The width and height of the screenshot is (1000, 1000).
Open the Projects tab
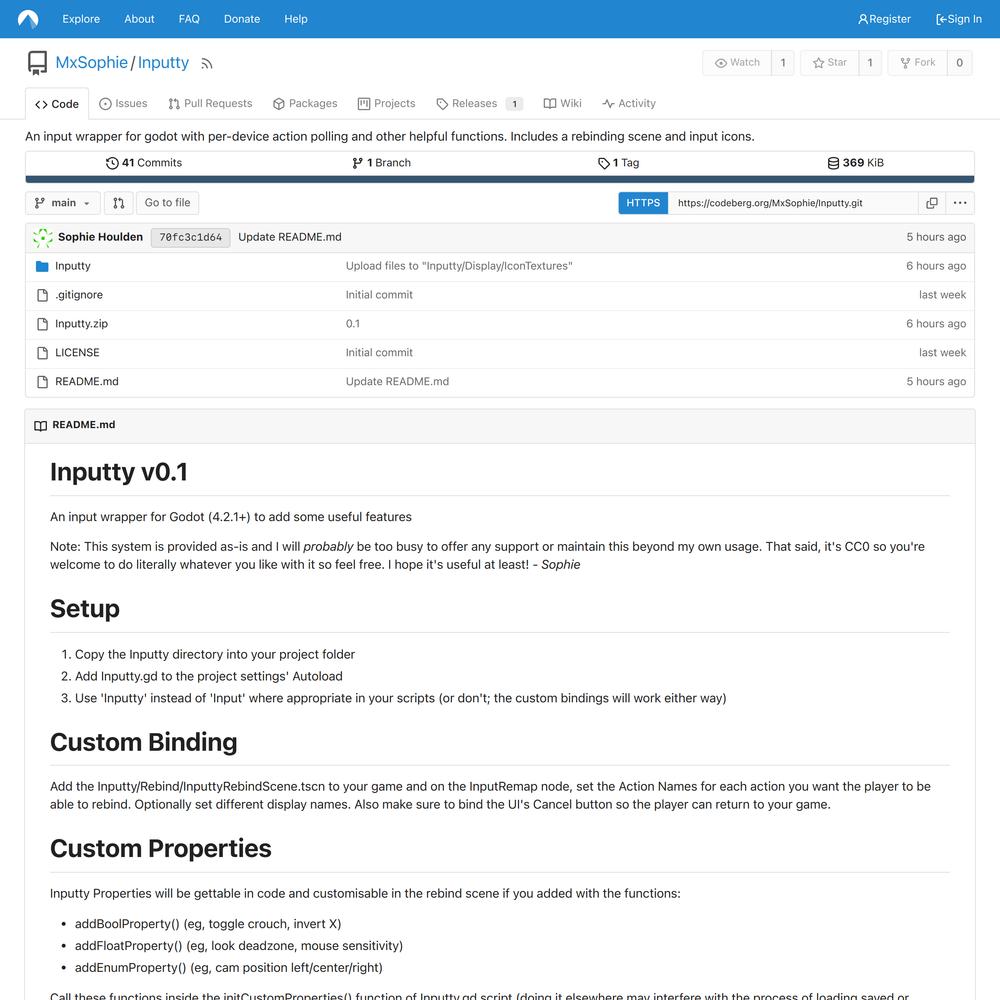(386, 103)
